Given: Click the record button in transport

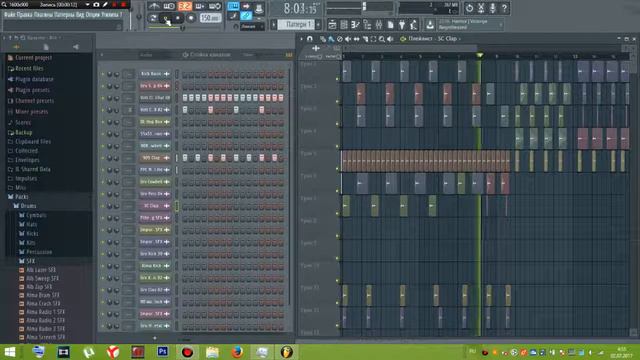Looking at the screenshot, I should pos(191,18).
